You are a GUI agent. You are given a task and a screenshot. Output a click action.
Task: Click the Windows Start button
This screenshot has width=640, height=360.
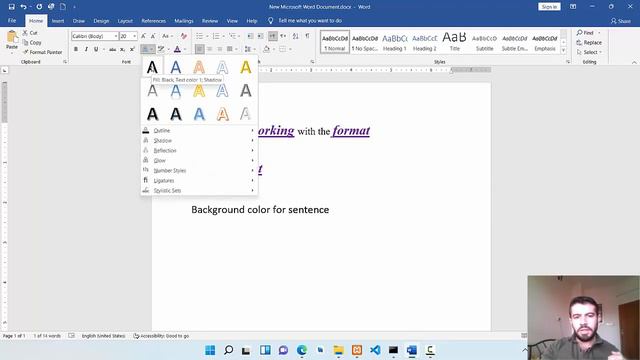pos(210,350)
